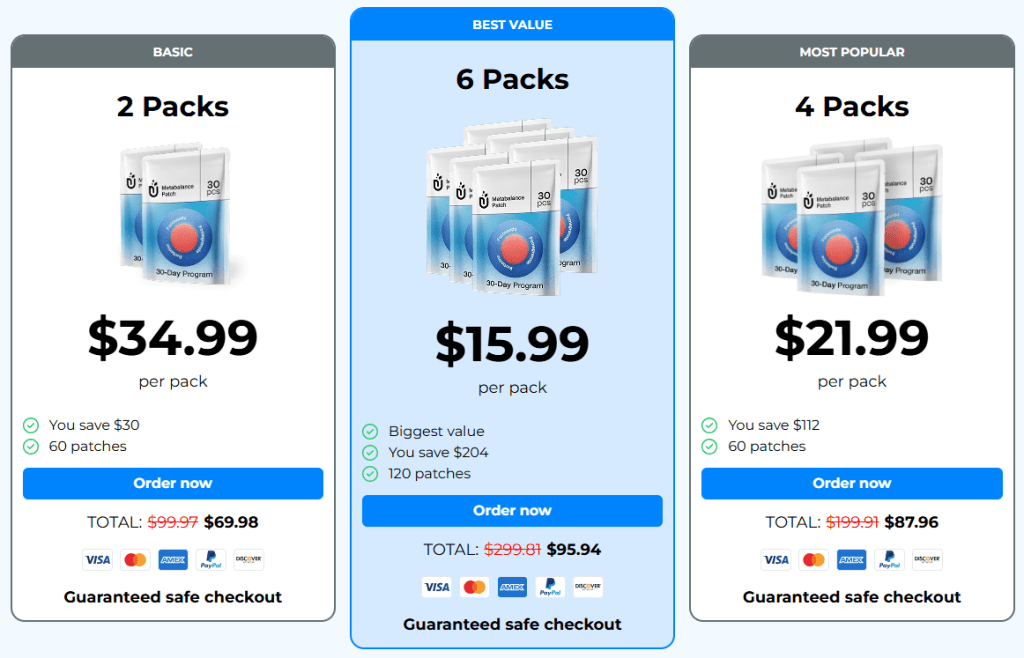Click the Discover icon in 4 Packs plan
The height and width of the screenshot is (658, 1024).
pyautogui.click(x=927, y=560)
